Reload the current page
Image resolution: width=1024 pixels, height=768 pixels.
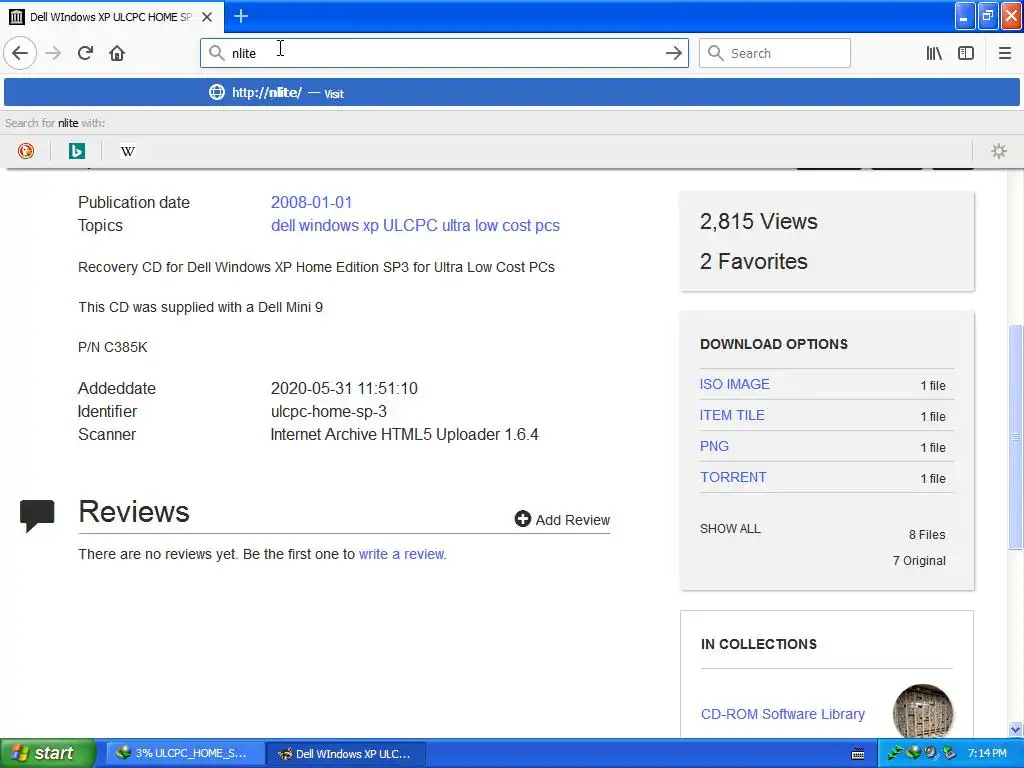click(85, 53)
